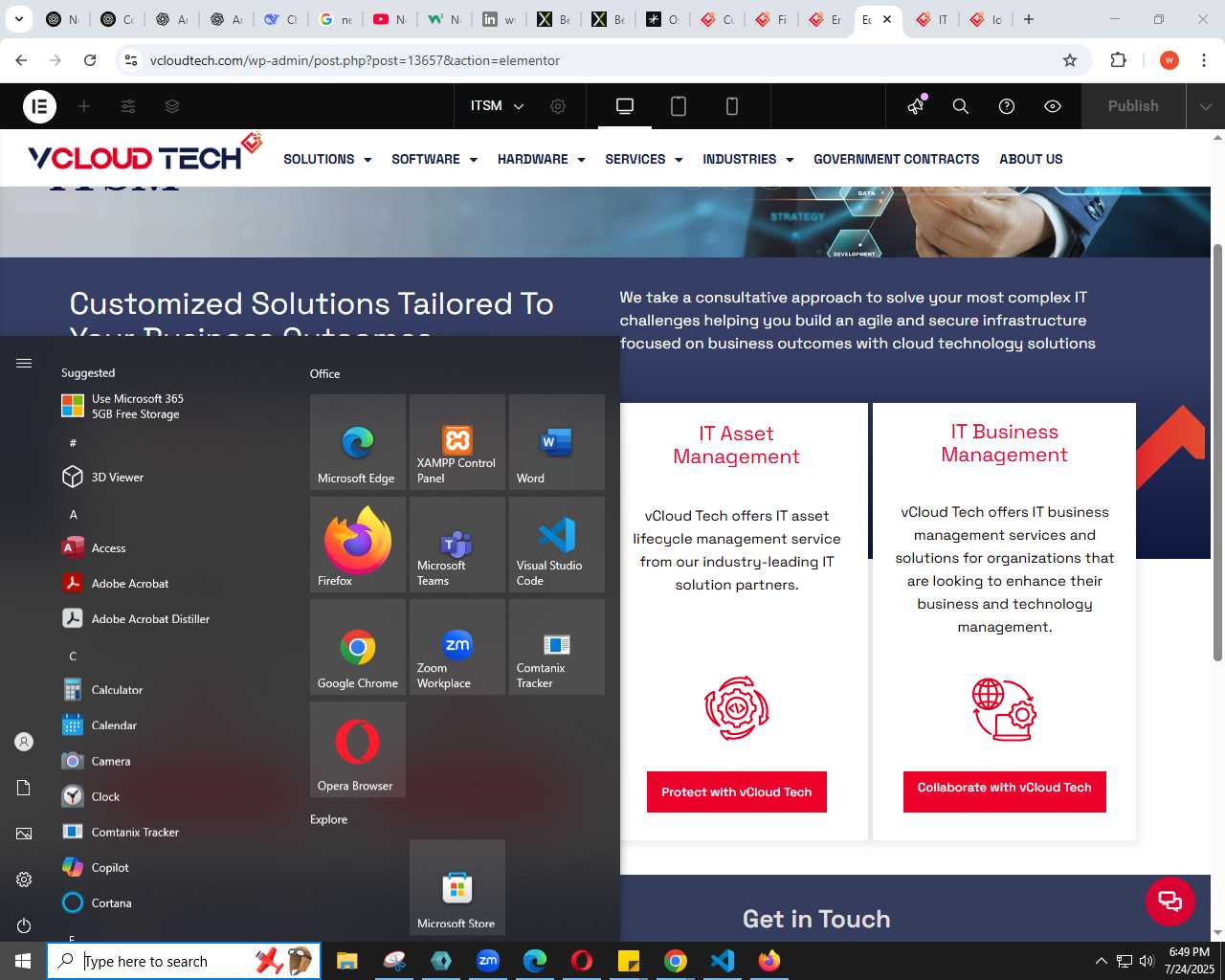Open XAMPP Control Panel tile
The height and width of the screenshot is (980, 1225).
click(x=457, y=442)
